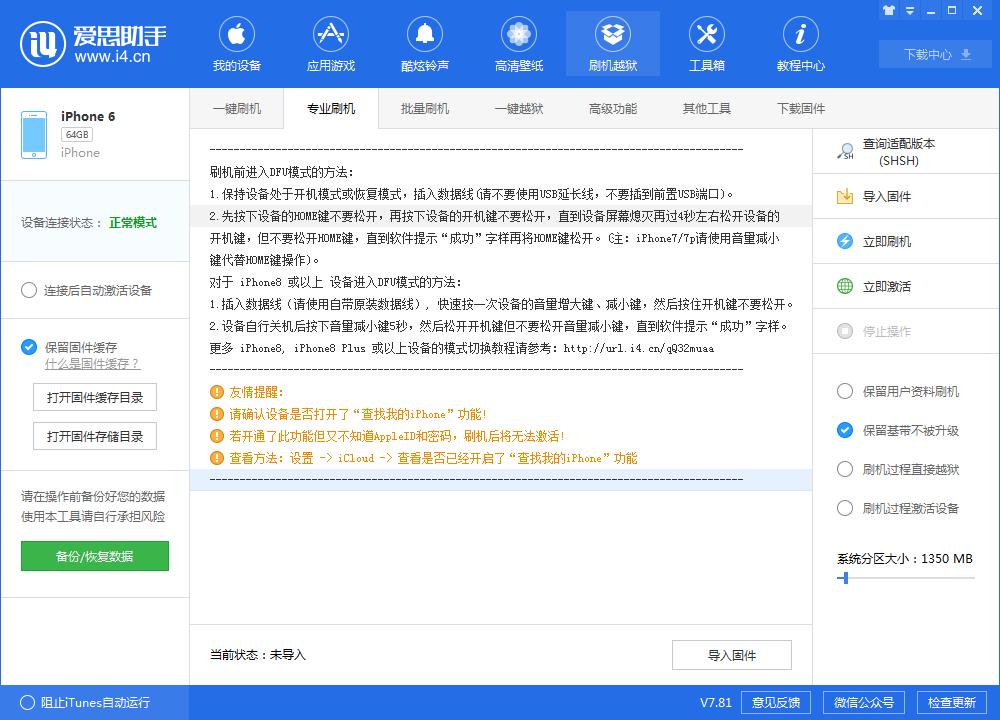Select 刷机过程直接越狱 option
The image size is (1000, 720).
click(x=845, y=470)
